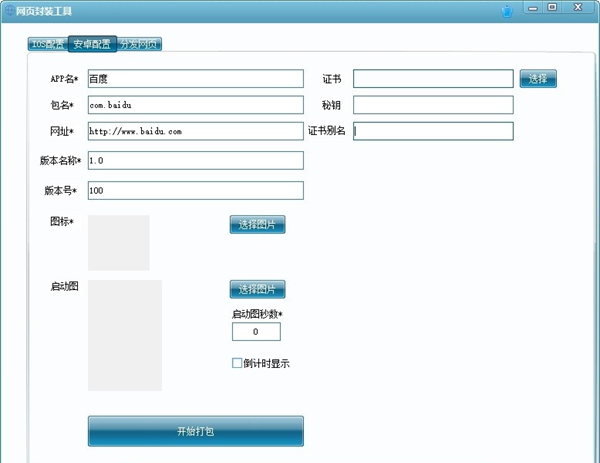Click the blue skin icon in title bar
The height and width of the screenshot is (463, 600).
(x=507, y=11)
